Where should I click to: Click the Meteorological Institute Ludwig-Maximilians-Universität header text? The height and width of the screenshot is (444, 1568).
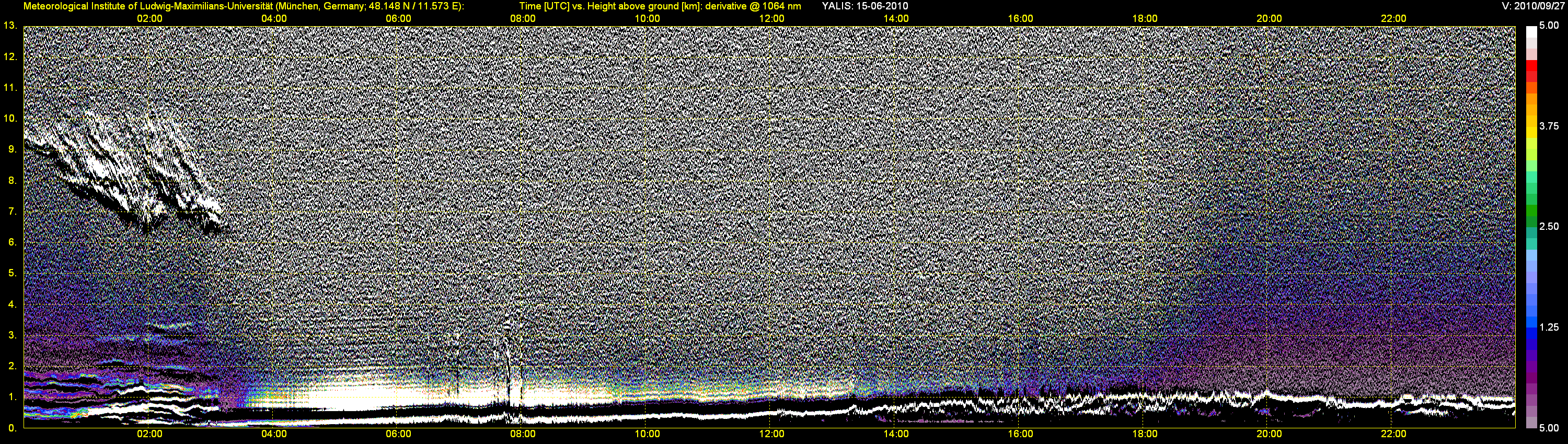pyautogui.click(x=244, y=6)
